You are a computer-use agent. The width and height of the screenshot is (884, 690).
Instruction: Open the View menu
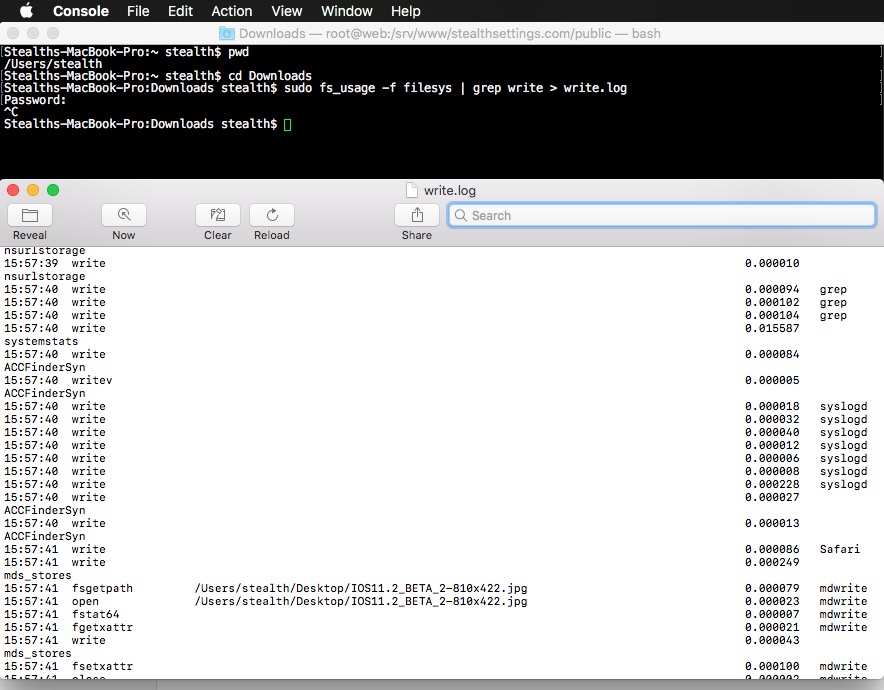coord(286,11)
